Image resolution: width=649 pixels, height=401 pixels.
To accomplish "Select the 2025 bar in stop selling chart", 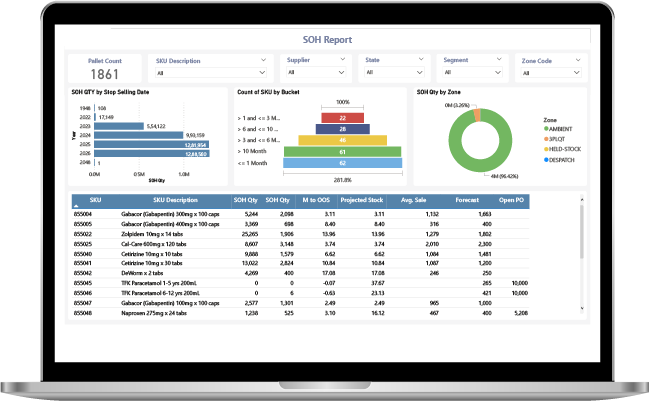I will pos(151,144).
